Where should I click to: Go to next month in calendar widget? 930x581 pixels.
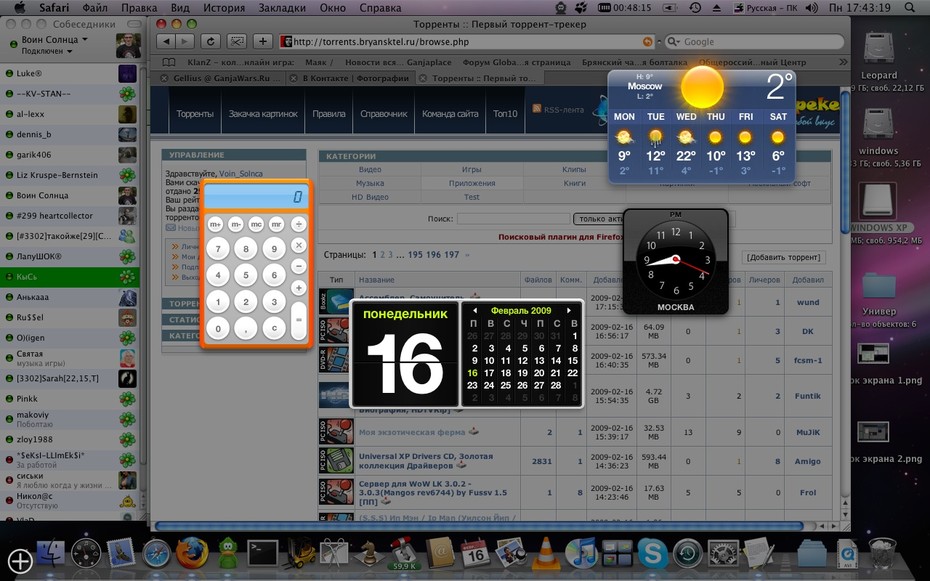pyautogui.click(x=569, y=310)
